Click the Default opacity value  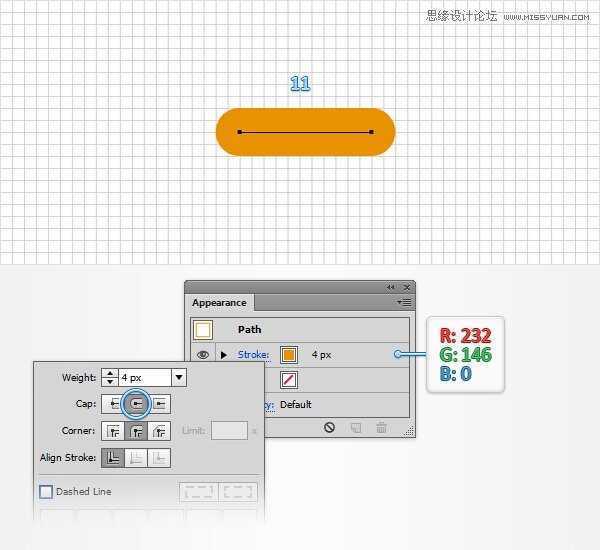[x=296, y=405]
